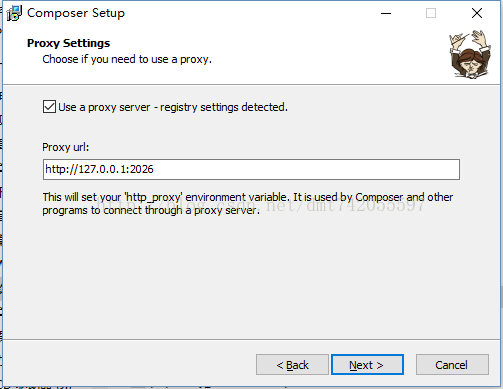Focus the Proxy url text field
This screenshot has height=389, width=503.
251,169
